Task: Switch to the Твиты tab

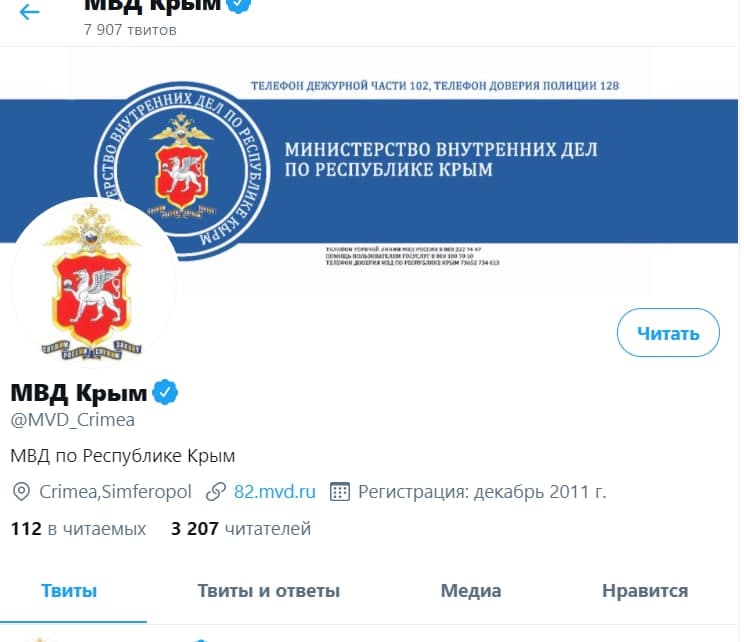Action: [x=69, y=591]
